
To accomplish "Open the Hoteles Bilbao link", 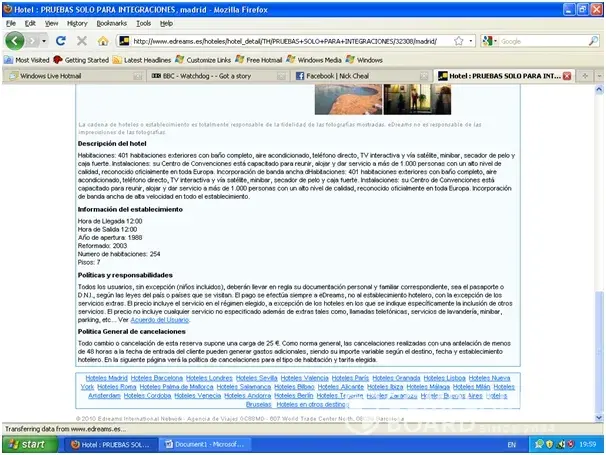I will coord(294,387).
